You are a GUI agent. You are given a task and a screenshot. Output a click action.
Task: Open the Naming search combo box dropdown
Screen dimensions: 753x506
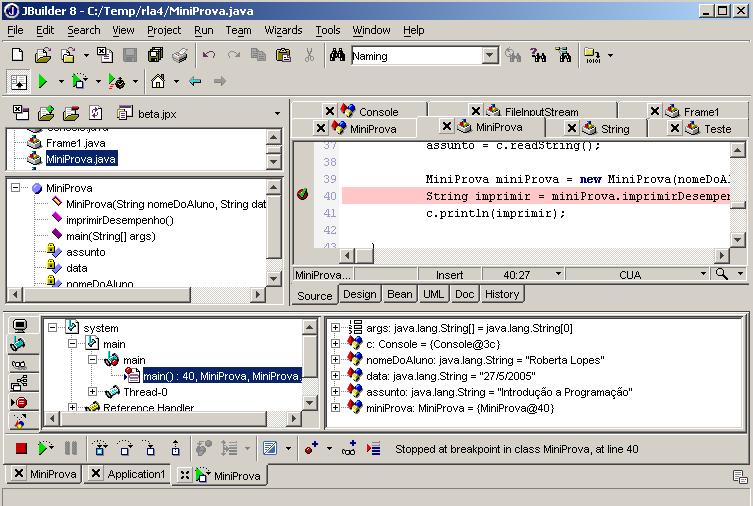coord(489,56)
